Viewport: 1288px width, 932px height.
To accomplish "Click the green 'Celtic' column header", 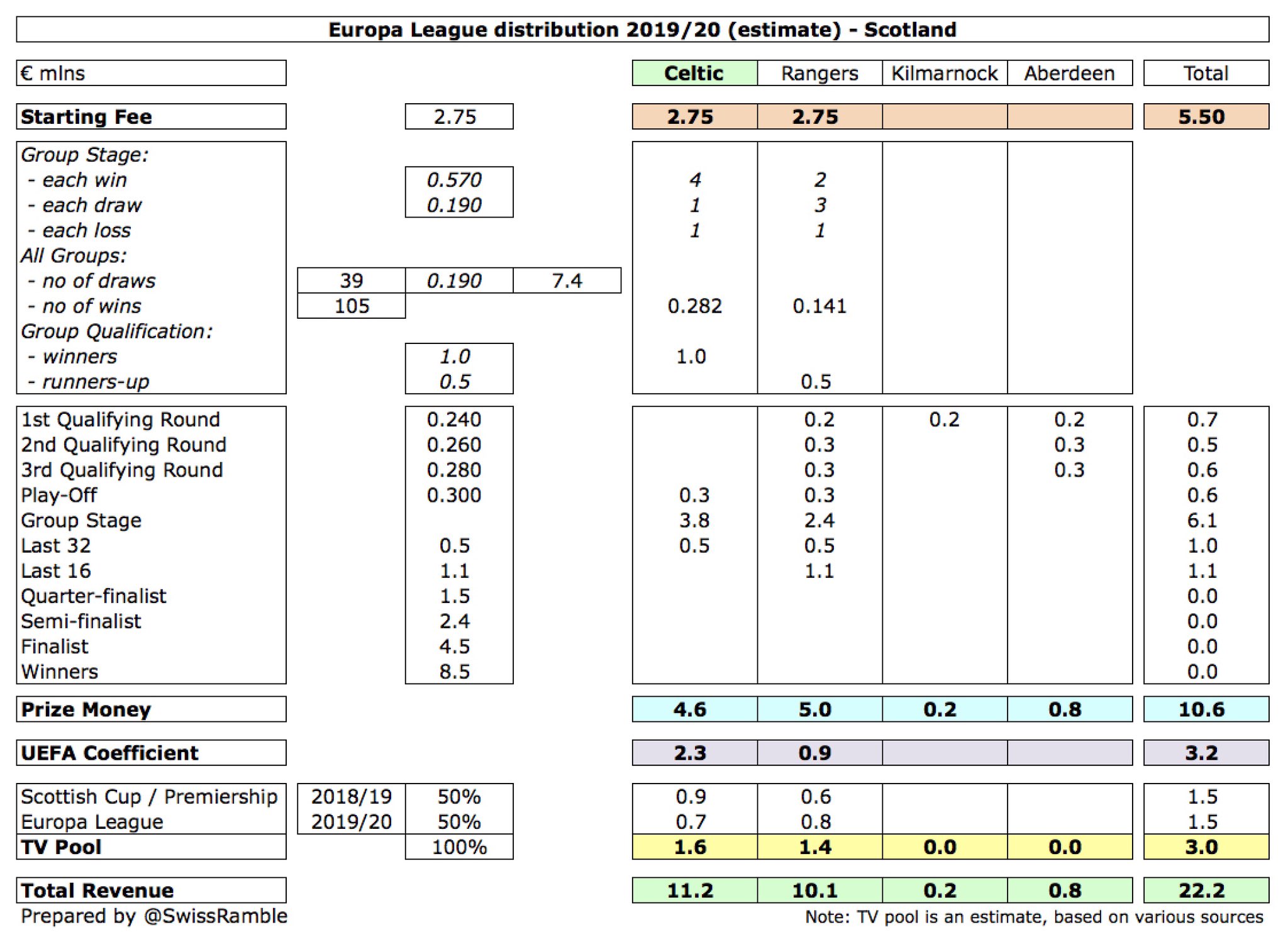I will tap(695, 73).
